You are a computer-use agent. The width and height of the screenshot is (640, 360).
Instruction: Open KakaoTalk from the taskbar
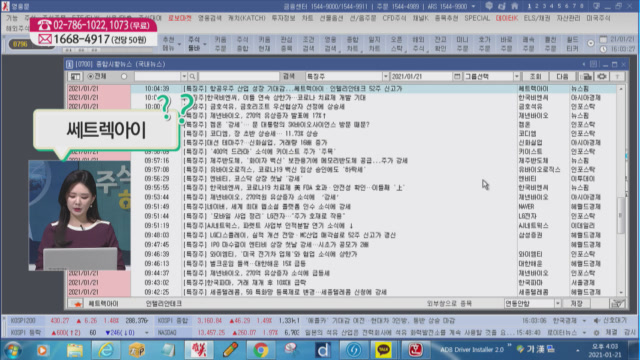click(383, 350)
